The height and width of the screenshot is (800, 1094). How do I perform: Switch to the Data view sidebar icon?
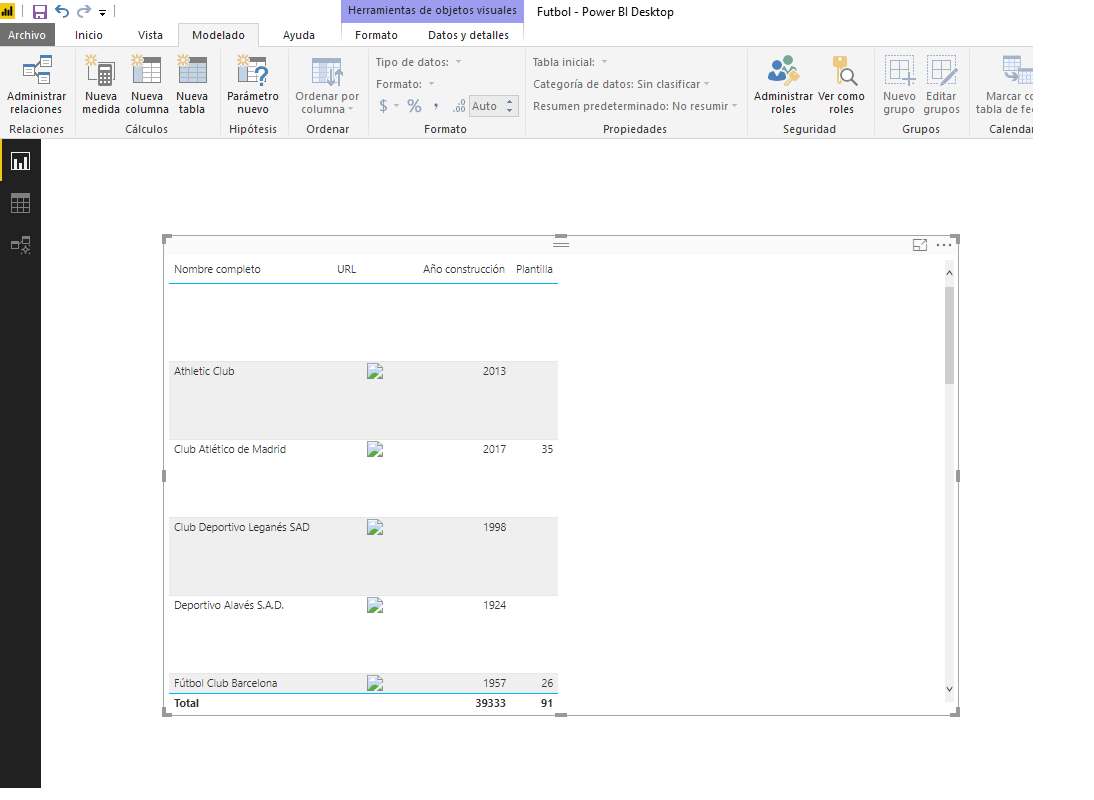pyautogui.click(x=19, y=203)
